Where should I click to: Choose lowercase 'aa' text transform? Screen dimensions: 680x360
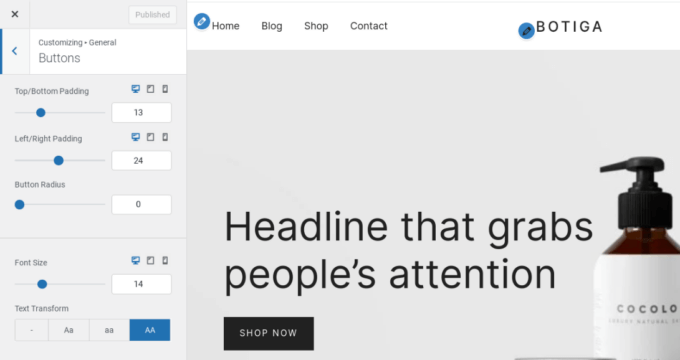(x=109, y=330)
